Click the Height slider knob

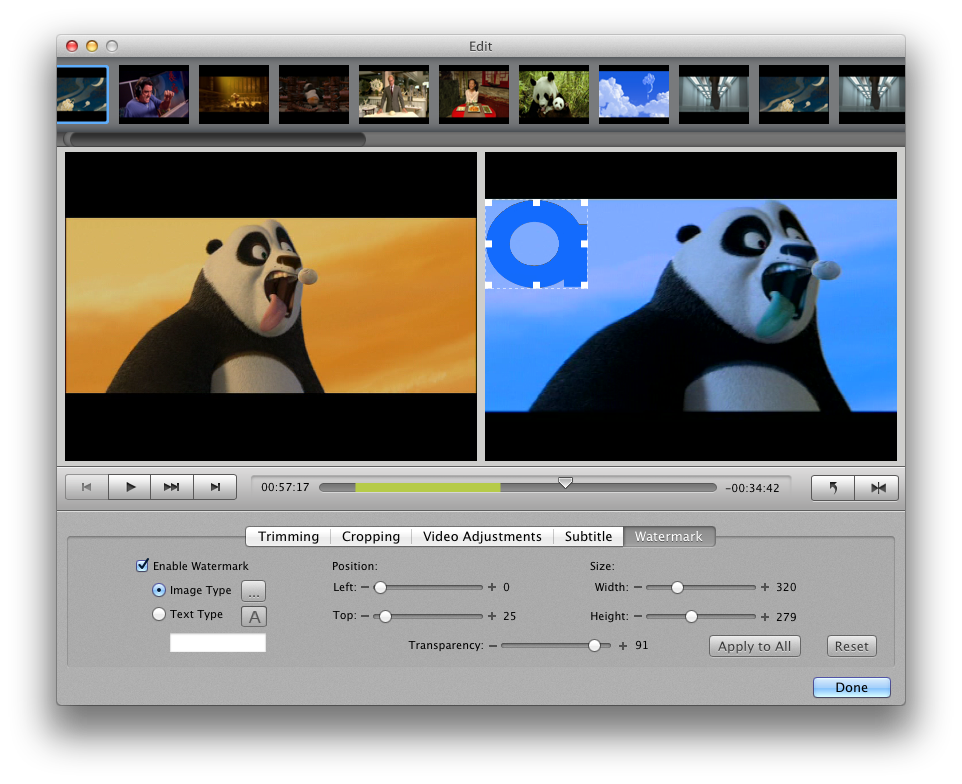click(x=691, y=617)
